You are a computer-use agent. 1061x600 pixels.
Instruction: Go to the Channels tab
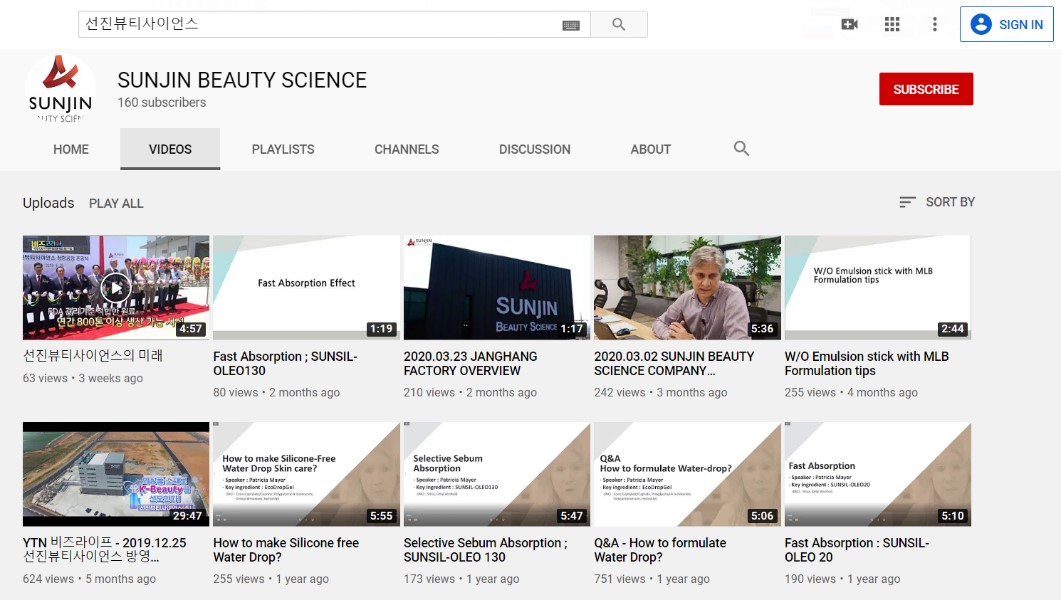407,149
